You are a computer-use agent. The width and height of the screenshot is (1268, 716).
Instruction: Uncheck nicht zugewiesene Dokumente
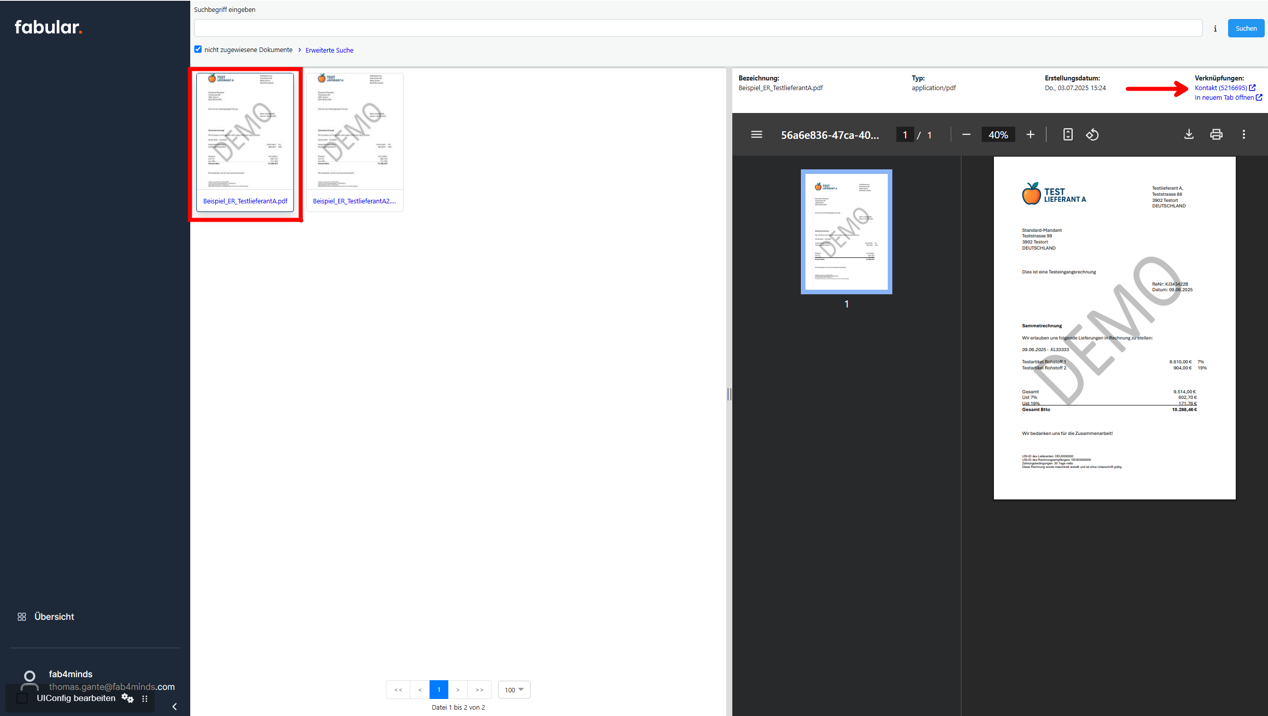click(x=198, y=49)
